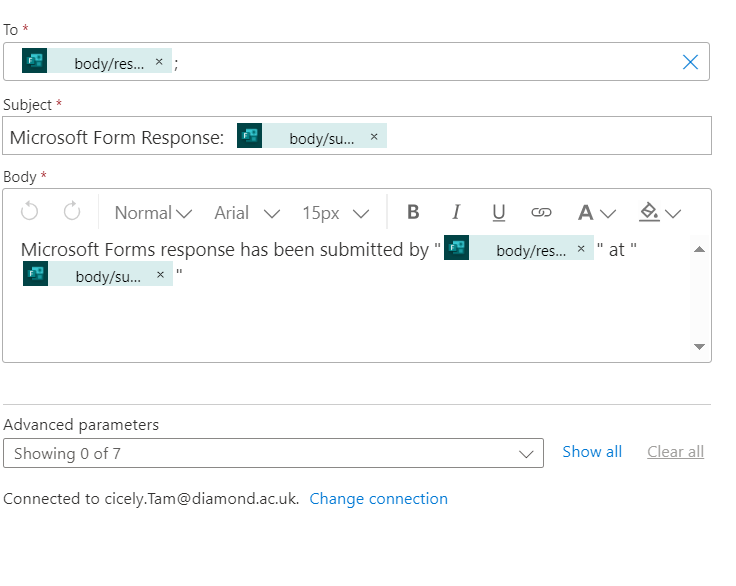
Task: Toggle Underline formatting in Body editor
Action: coord(498,212)
